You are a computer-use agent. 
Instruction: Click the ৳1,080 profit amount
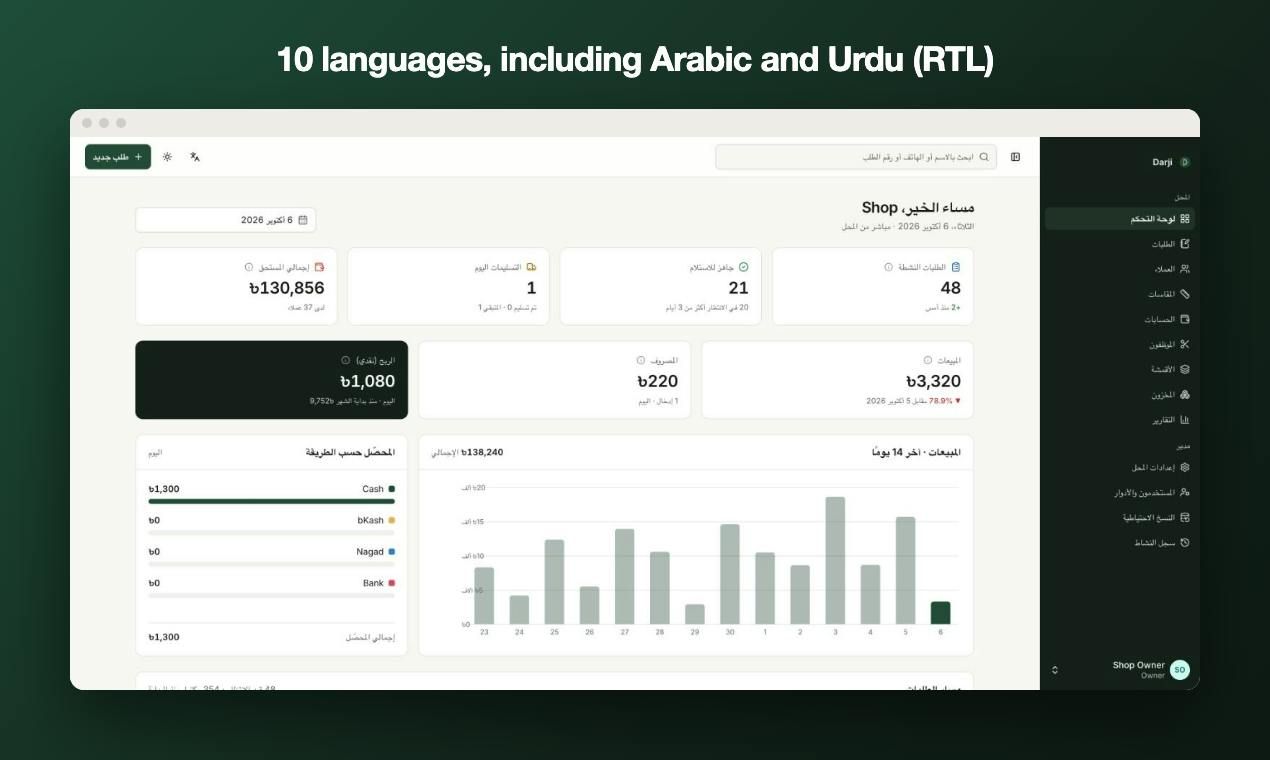tap(367, 381)
